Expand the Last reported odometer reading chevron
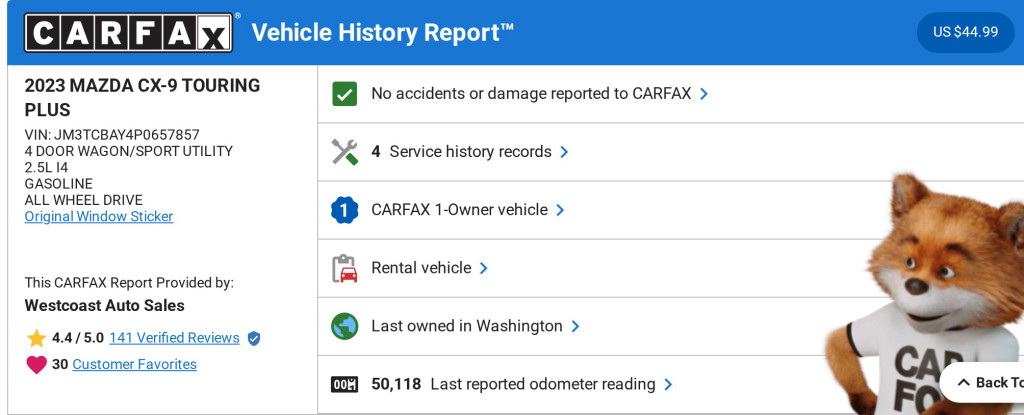The height and width of the screenshot is (415, 1024). pyautogui.click(x=668, y=384)
